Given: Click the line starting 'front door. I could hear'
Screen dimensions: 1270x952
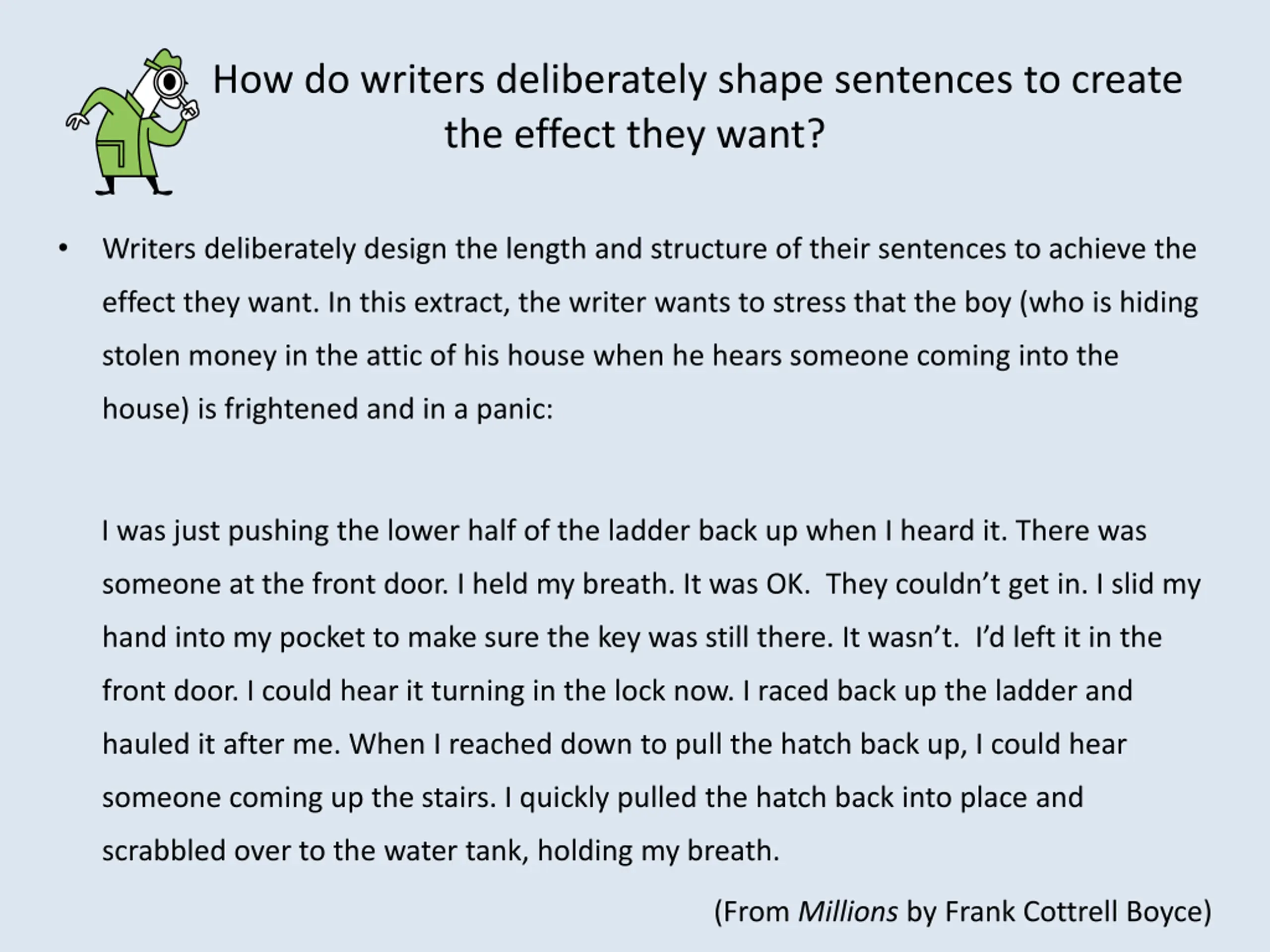Looking at the screenshot, I should (617, 691).
